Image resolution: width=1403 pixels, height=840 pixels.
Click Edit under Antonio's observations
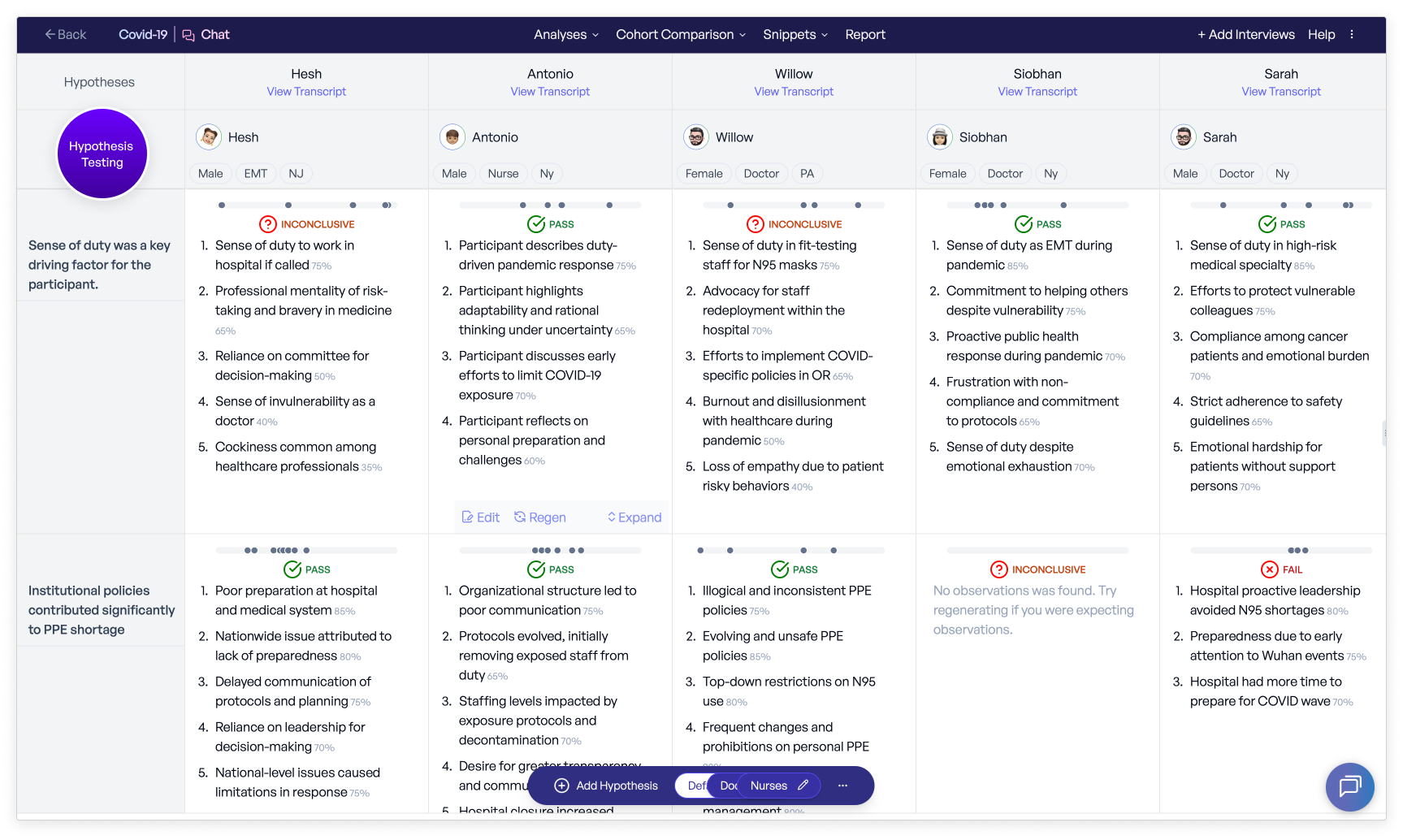click(480, 517)
